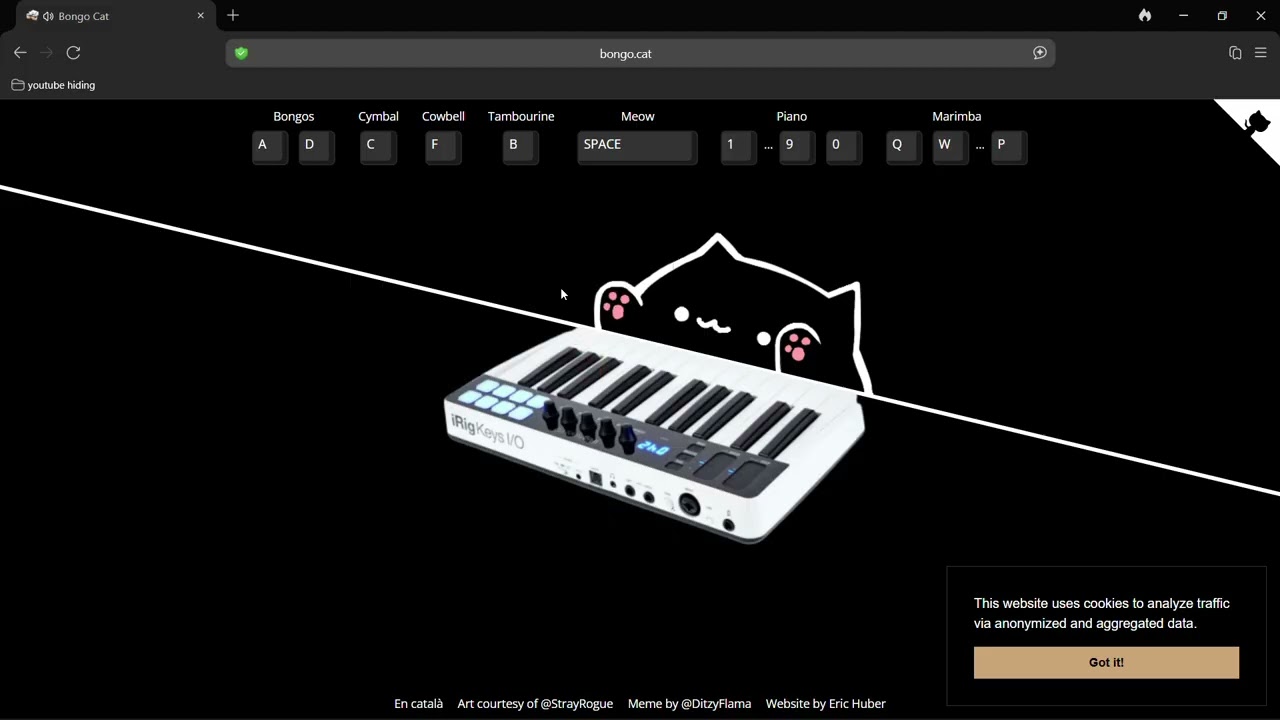Hit the C cymbal key
The height and width of the screenshot is (720, 1280).
pyautogui.click(x=378, y=146)
